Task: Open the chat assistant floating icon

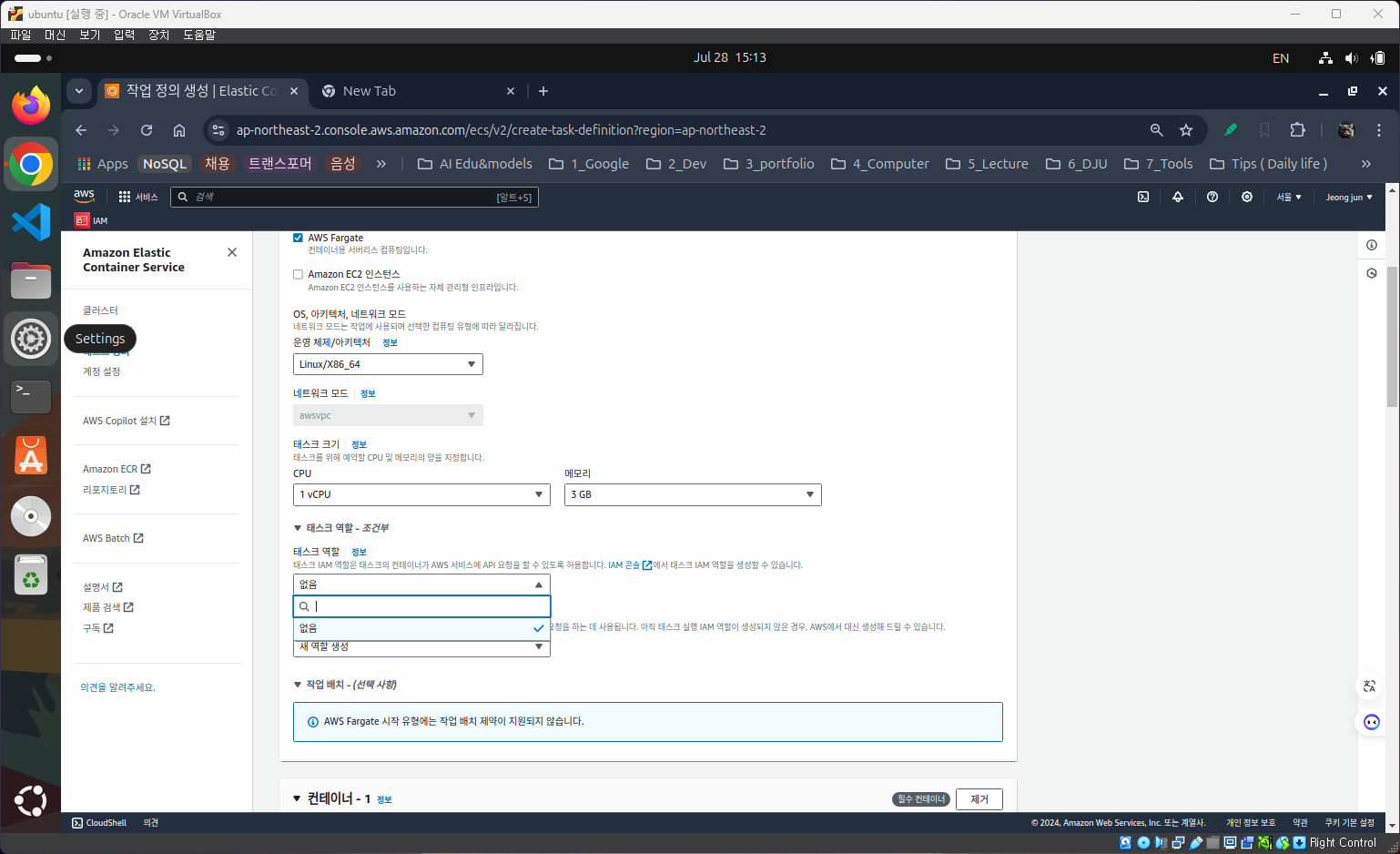Action: coord(1372,723)
